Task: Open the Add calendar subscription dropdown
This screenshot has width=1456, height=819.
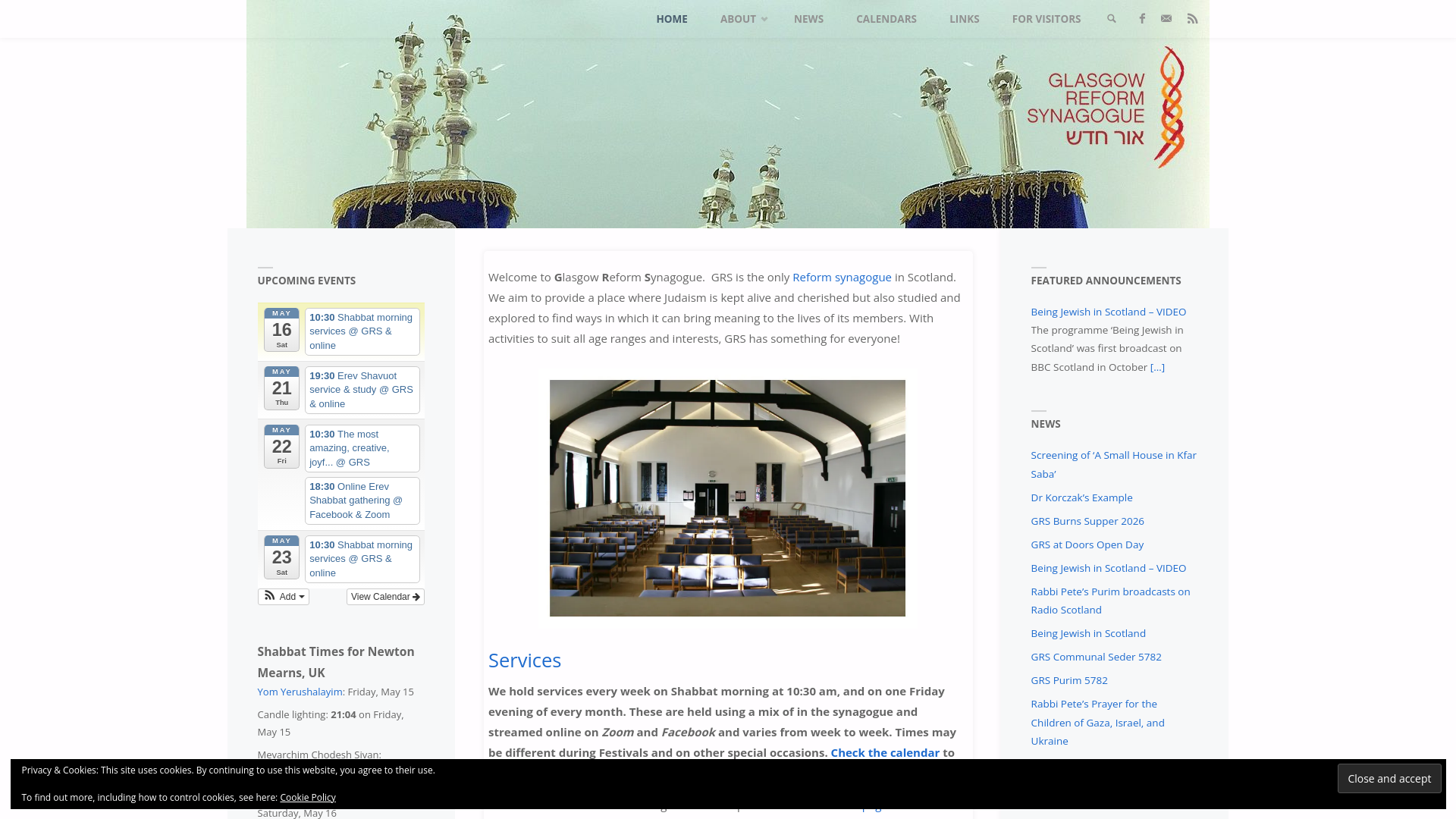Action: [x=284, y=597]
